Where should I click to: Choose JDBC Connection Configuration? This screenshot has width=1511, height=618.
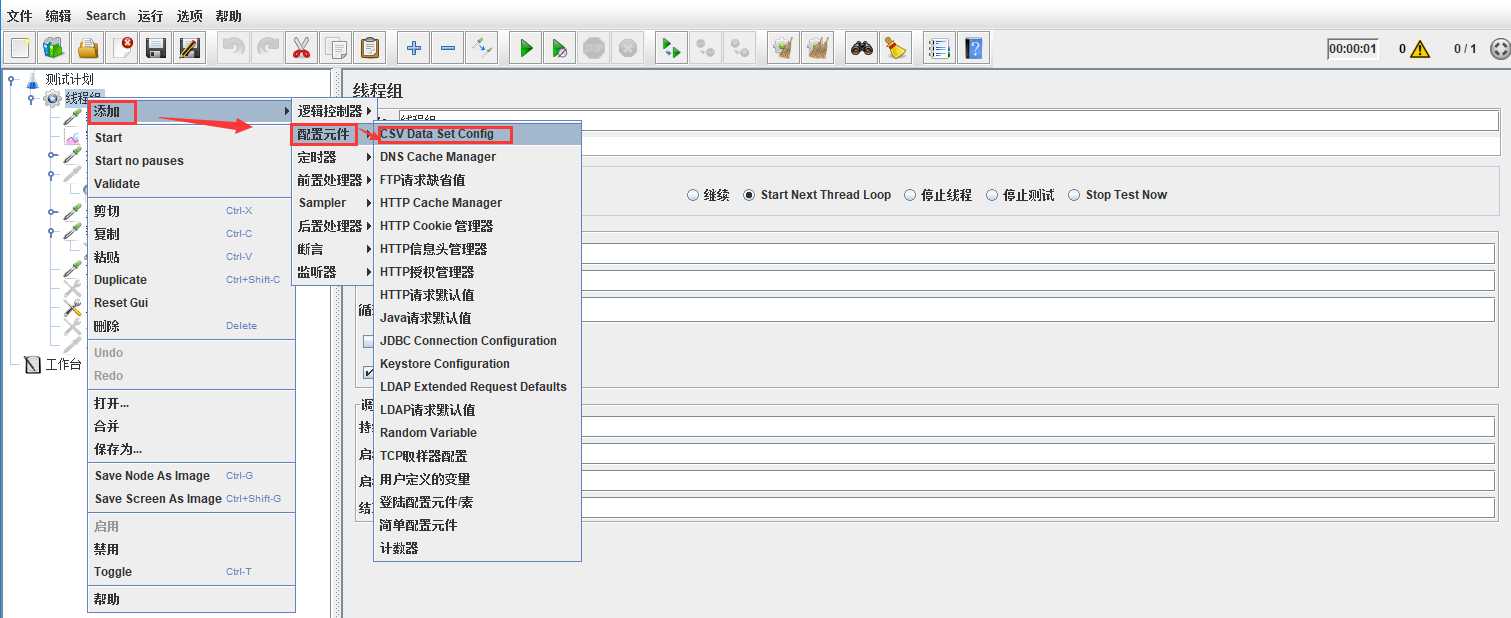(x=477, y=341)
